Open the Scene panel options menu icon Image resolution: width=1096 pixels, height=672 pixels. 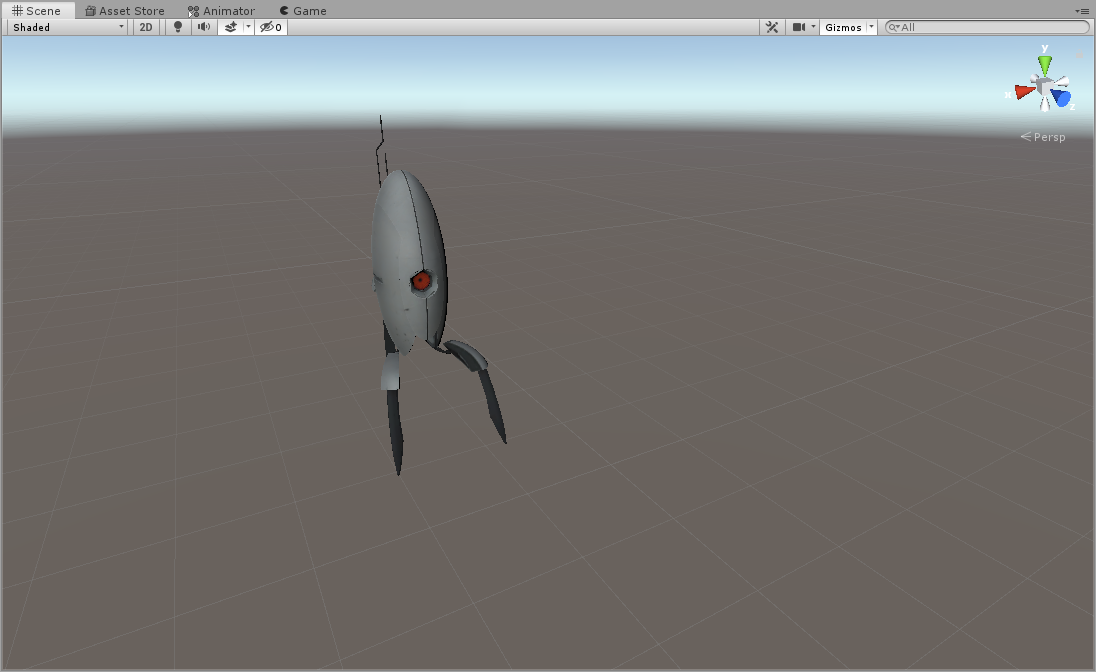coord(1082,11)
